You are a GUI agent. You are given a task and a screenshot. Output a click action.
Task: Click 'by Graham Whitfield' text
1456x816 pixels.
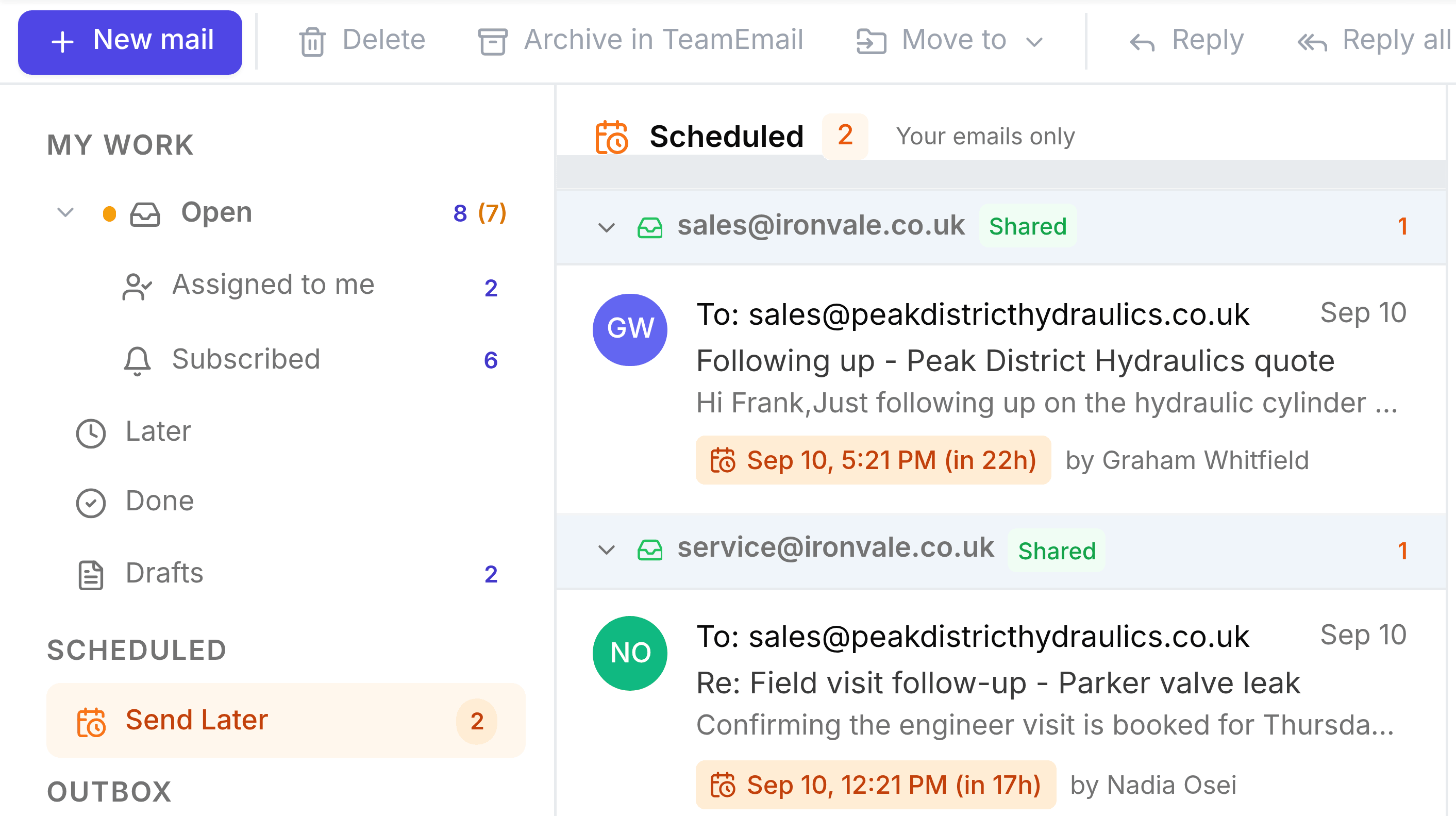point(1187,460)
